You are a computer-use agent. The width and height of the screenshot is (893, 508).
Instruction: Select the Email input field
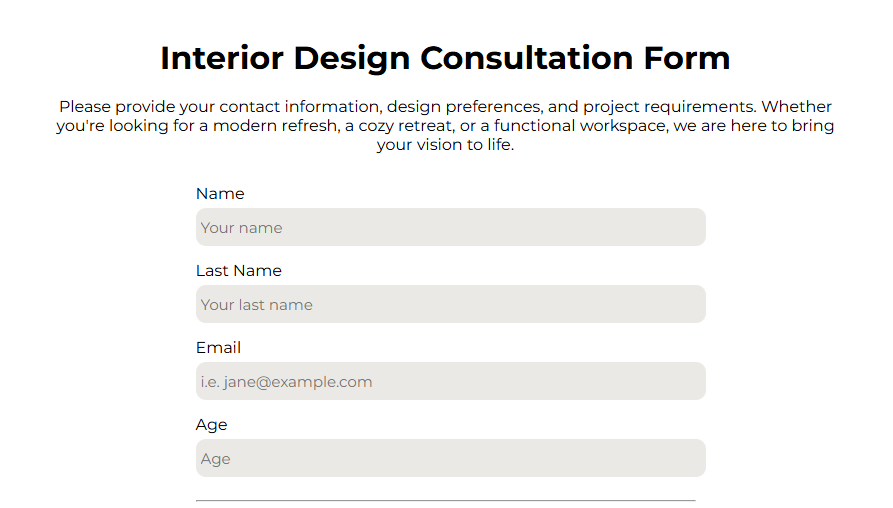tap(450, 381)
